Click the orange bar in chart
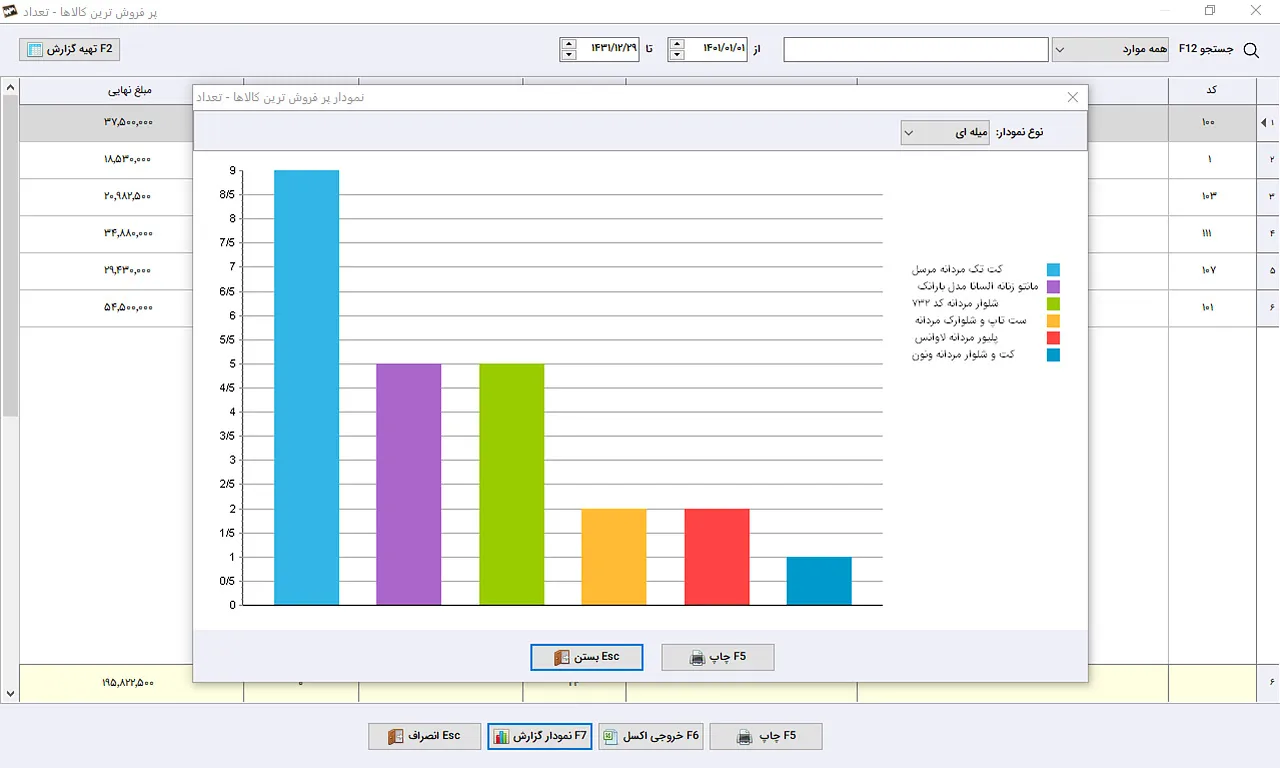The height and width of the screenshot is (768, 1280). (x=614, y=557)
